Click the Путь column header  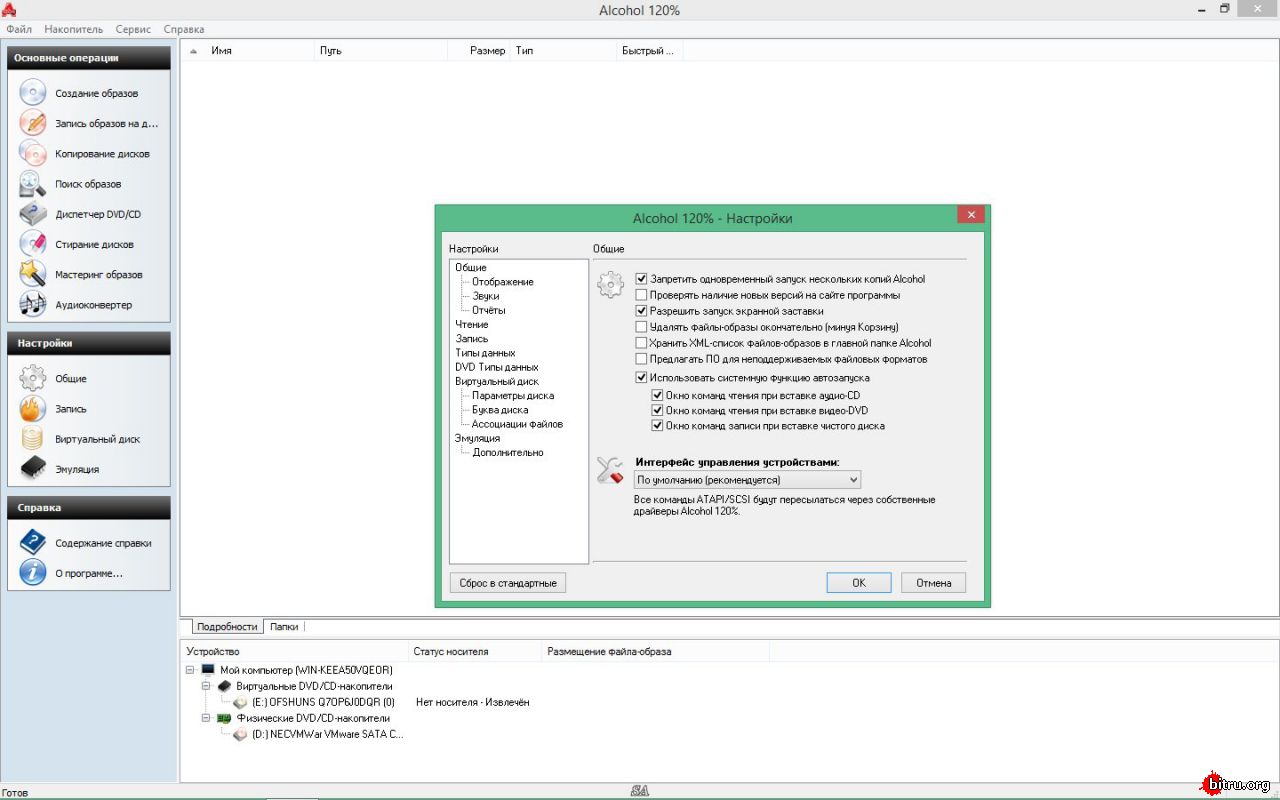[380, 50]
